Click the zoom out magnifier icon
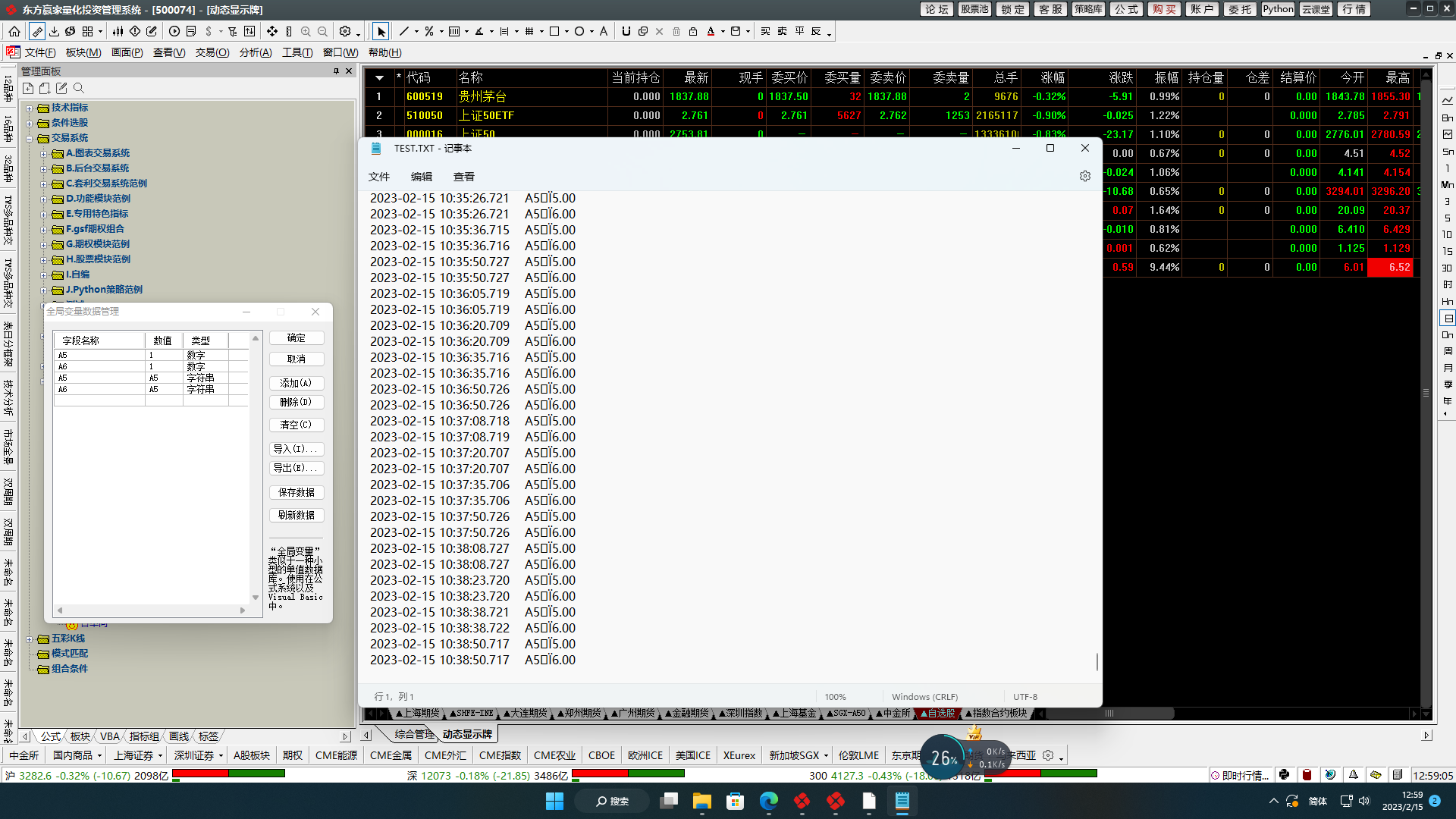1456x819 pixels. pos(322,31)
